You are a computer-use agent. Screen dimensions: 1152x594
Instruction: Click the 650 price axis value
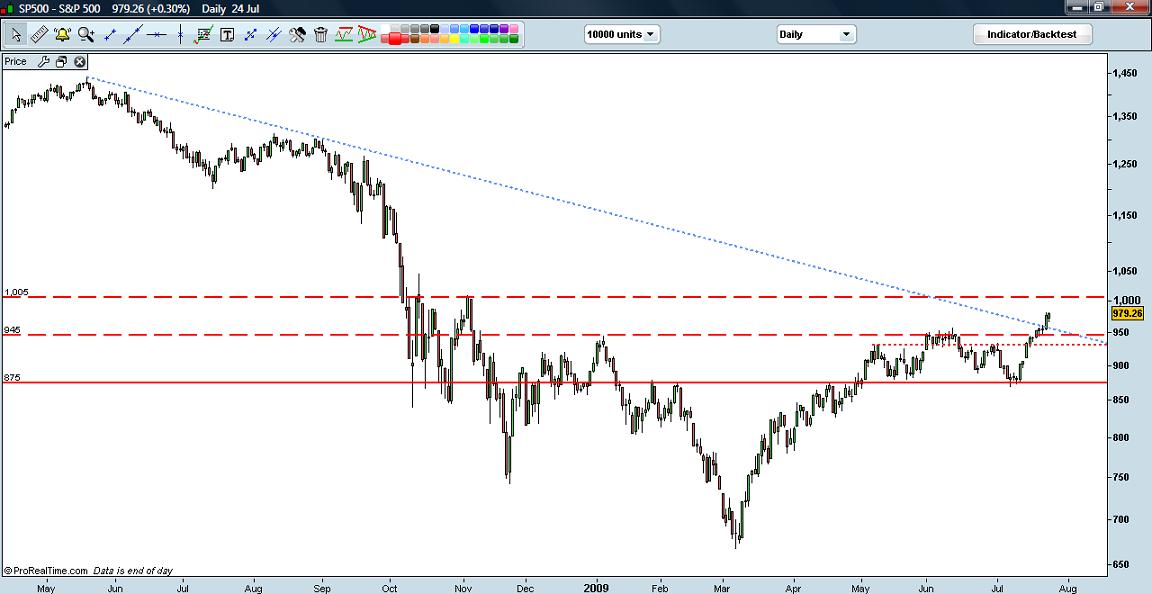pyautogui.click(x=1119, y=565)
